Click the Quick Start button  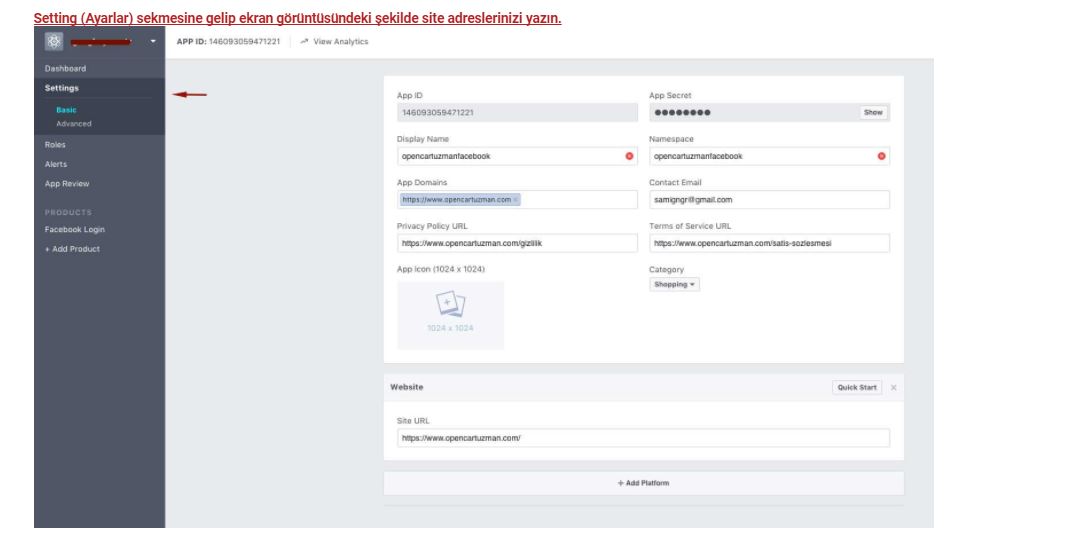857,387
